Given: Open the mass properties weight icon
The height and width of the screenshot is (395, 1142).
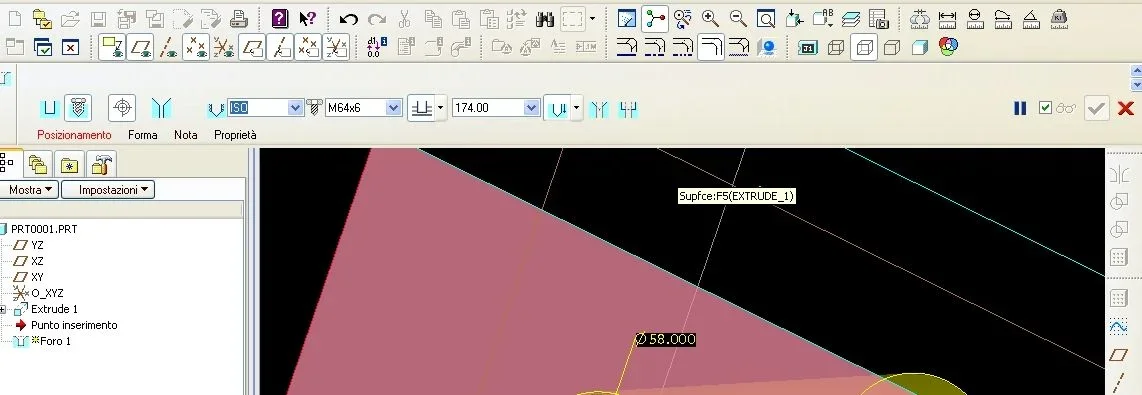Looking at the screenshot, I should coord(1059,19).
